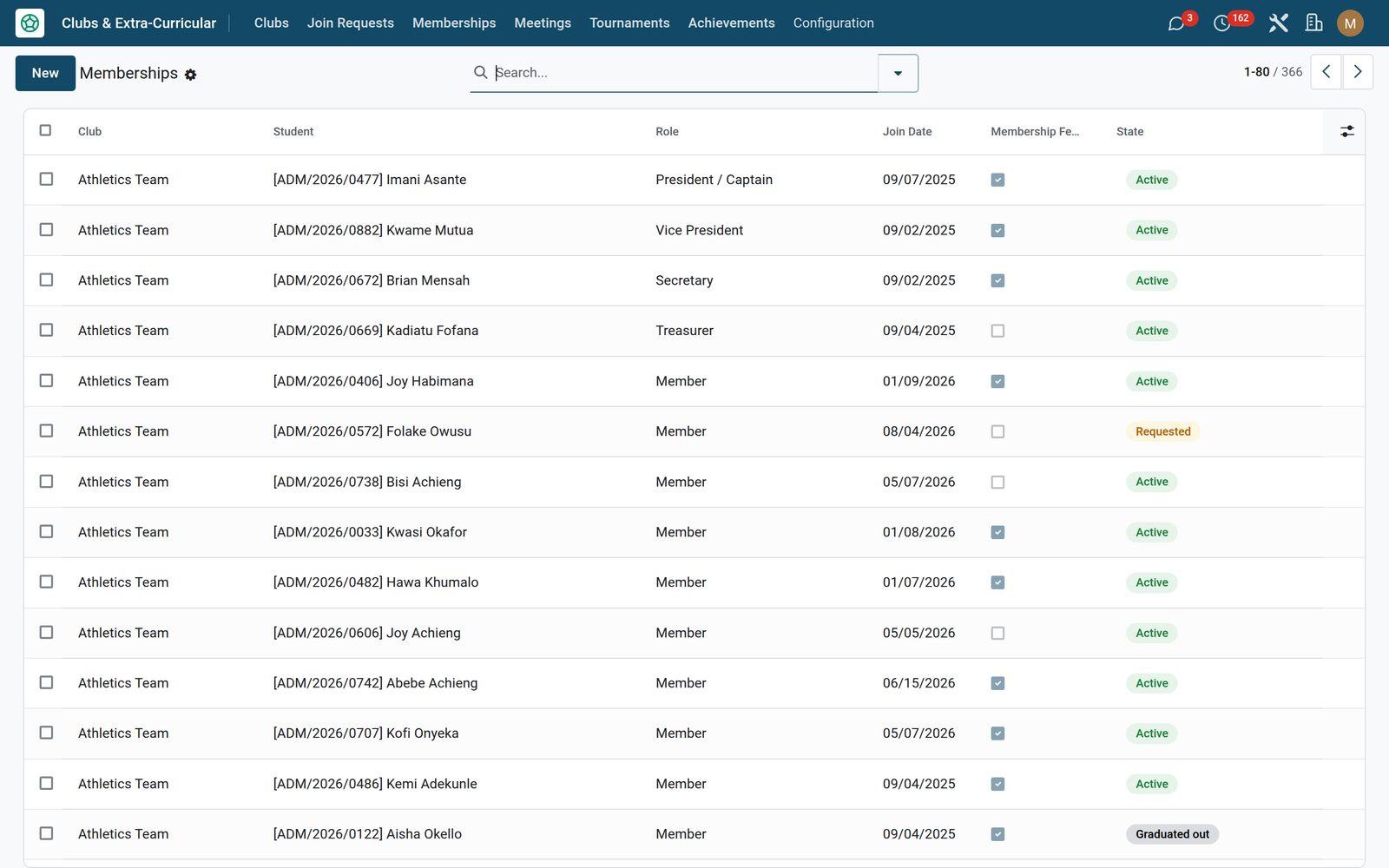Open the messages chat icon

(x=1176, y=23)
